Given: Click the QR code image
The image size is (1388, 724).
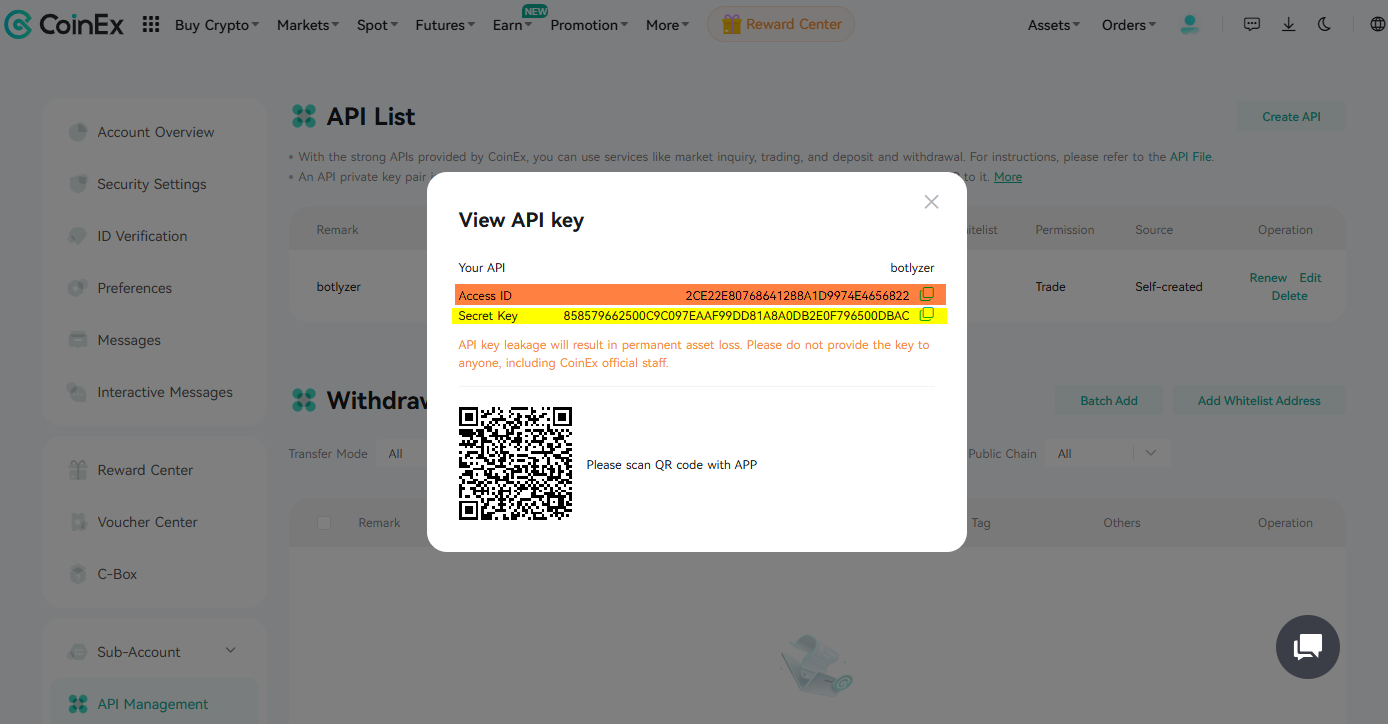Looking at the screenshot, I should (x=515, y=464).
